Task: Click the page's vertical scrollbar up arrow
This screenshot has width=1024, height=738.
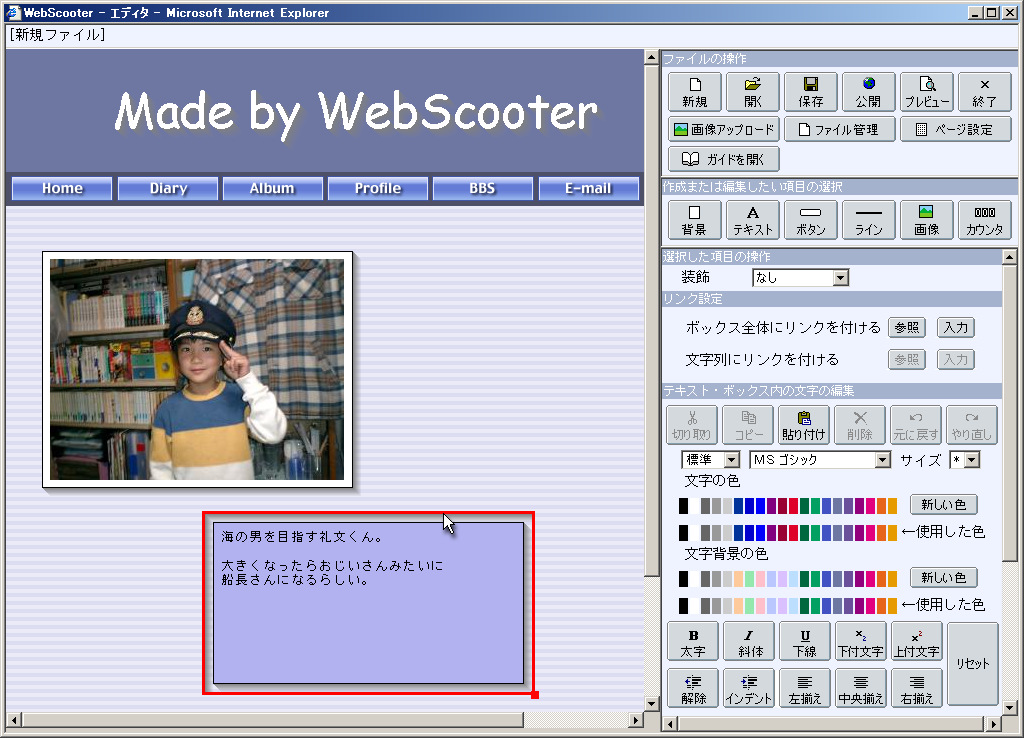Action: [651, 57]
